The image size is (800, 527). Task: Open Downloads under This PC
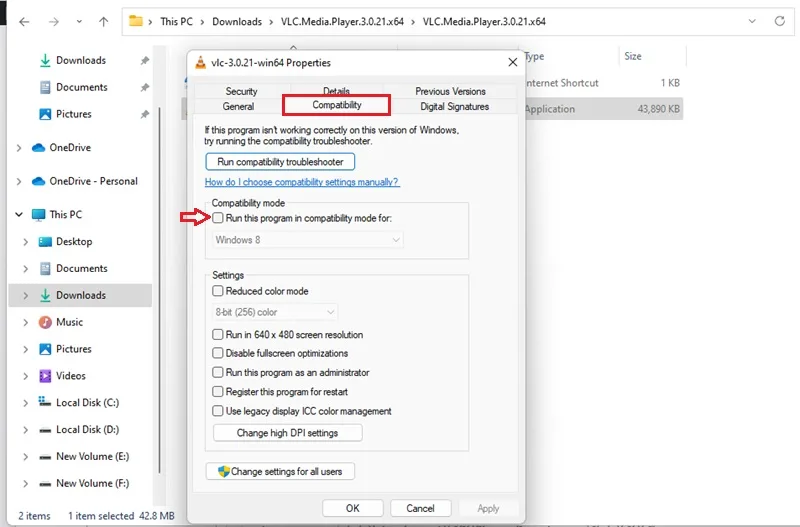click(81, 295)
